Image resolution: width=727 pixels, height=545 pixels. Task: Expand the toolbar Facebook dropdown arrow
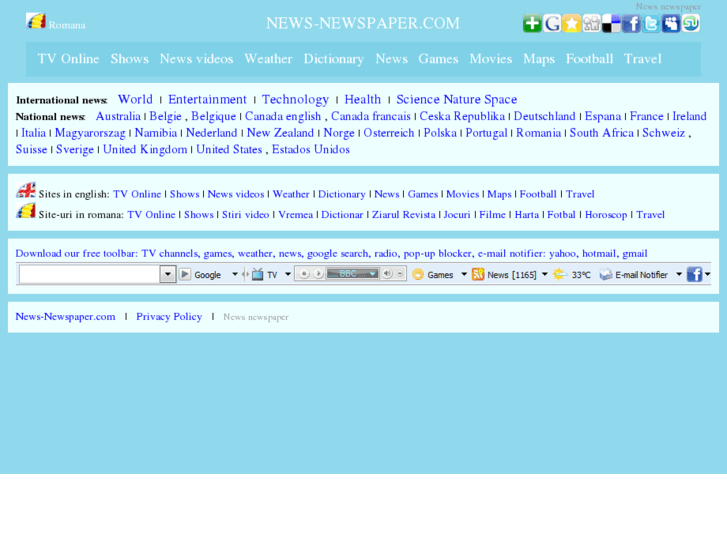tap(708, 274)
